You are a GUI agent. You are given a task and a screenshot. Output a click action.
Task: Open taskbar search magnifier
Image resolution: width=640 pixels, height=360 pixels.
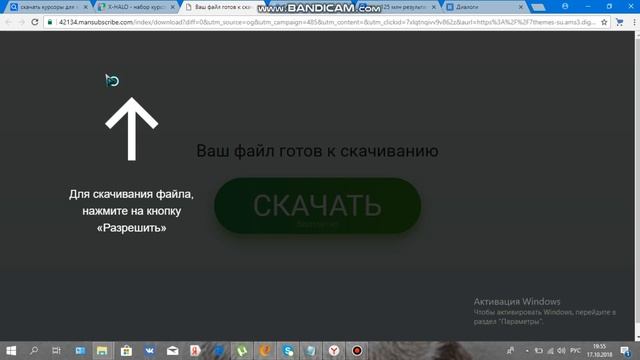tap(34, 351)
